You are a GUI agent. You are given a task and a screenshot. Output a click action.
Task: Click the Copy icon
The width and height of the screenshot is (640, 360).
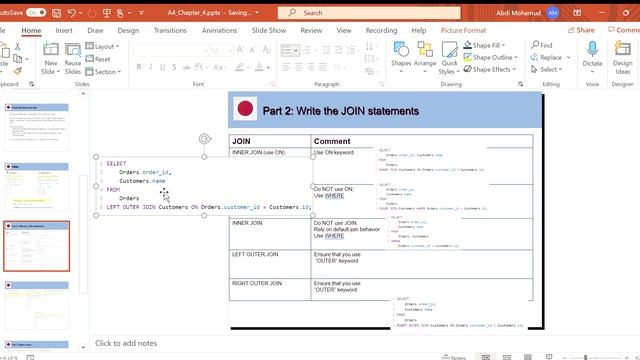coord(18,59)
